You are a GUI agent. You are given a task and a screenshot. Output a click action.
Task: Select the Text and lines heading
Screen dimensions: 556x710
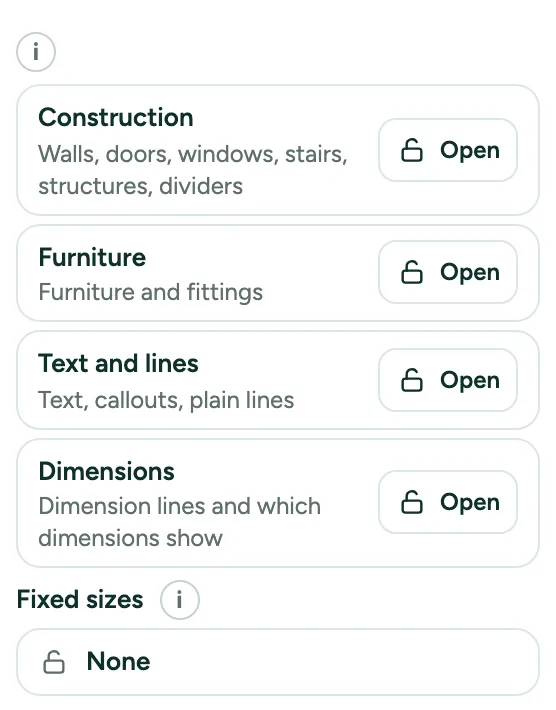[118, 363]
